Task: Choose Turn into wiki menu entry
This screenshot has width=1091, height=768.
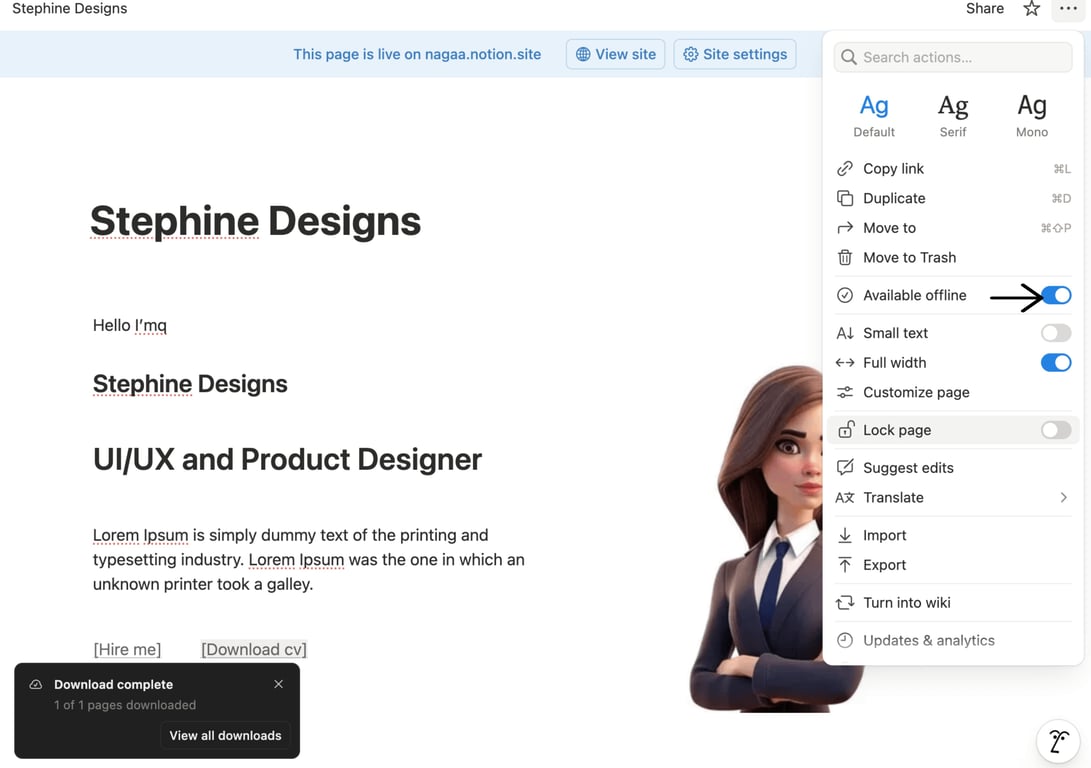Action: click(953, 602)
